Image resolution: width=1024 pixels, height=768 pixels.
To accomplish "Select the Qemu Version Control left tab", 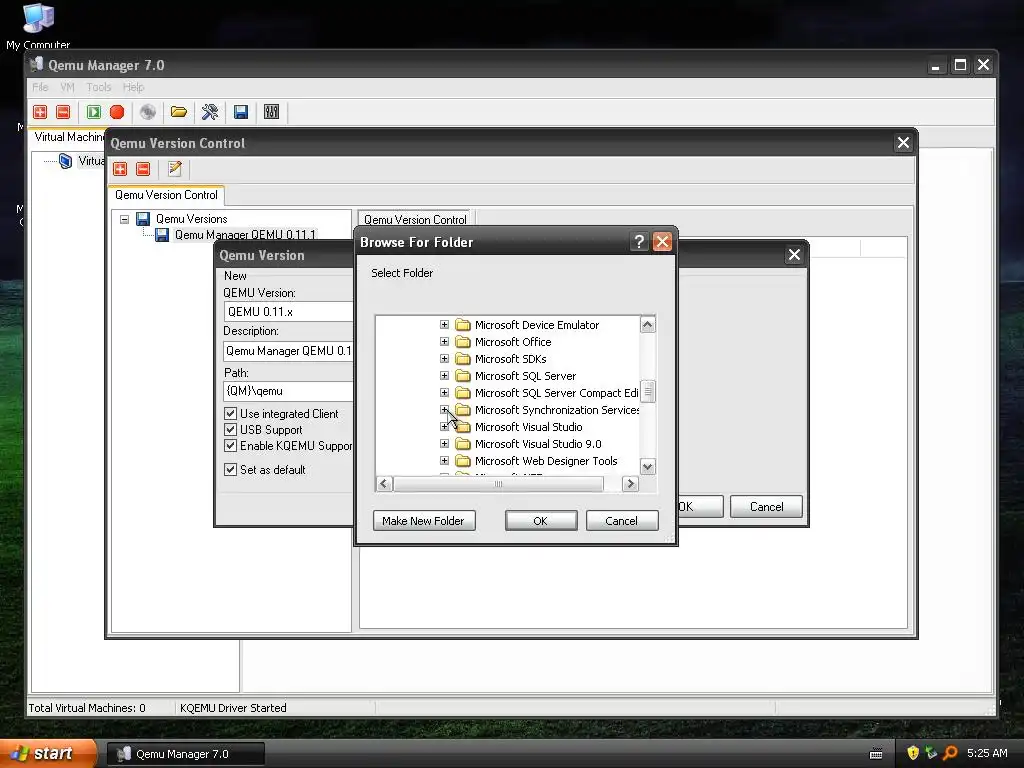I will (x=167, y=195).
